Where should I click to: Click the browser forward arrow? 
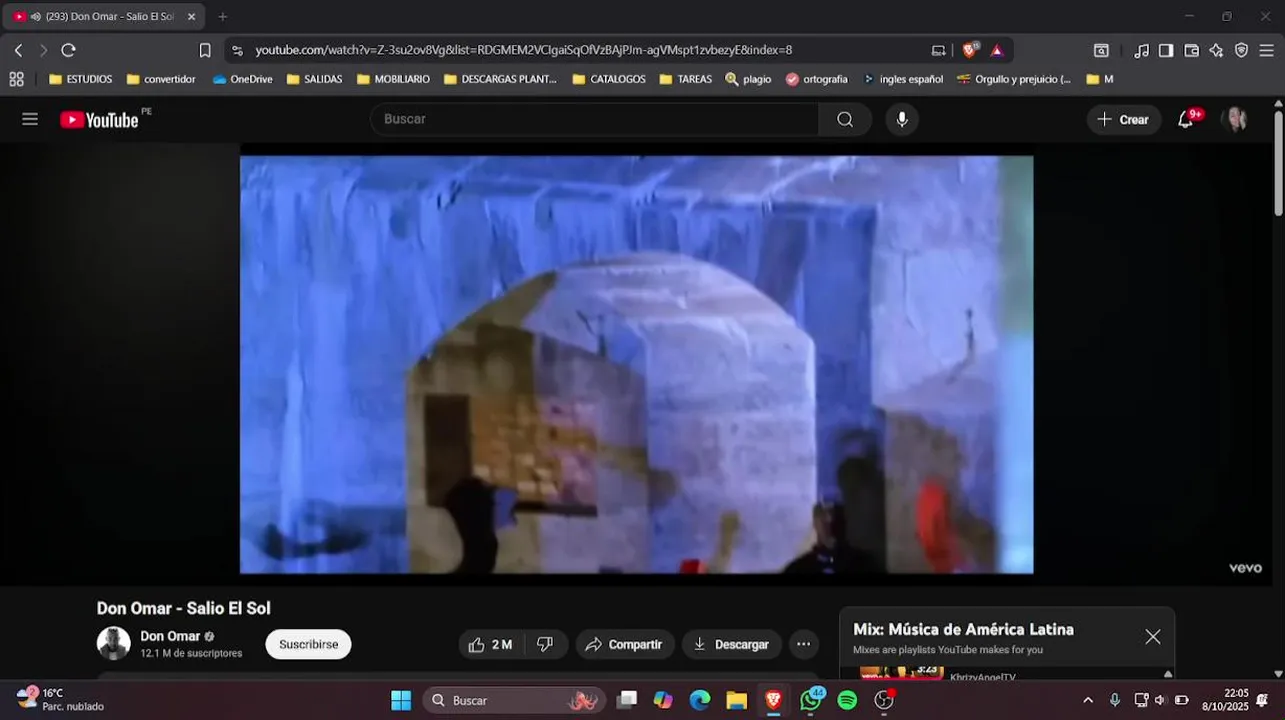43,50
